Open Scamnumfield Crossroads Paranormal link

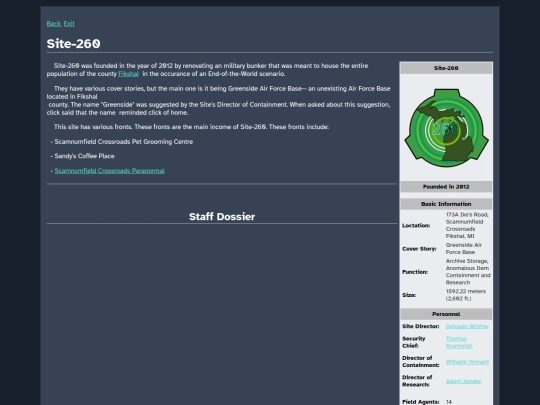tap(110, 171)
